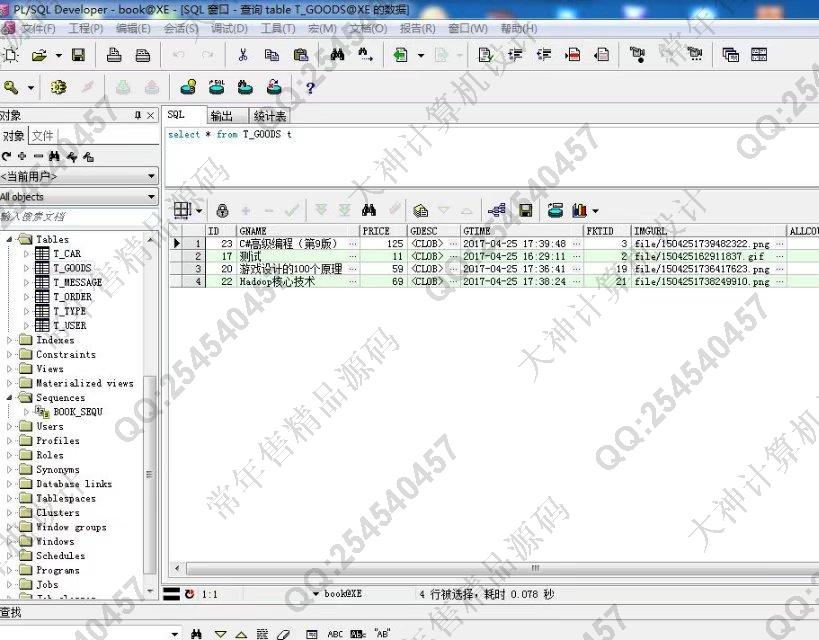Switch to the 文件 tab in object panel
The height and width of the screenshot is (640, 819).
pos(42,136)
